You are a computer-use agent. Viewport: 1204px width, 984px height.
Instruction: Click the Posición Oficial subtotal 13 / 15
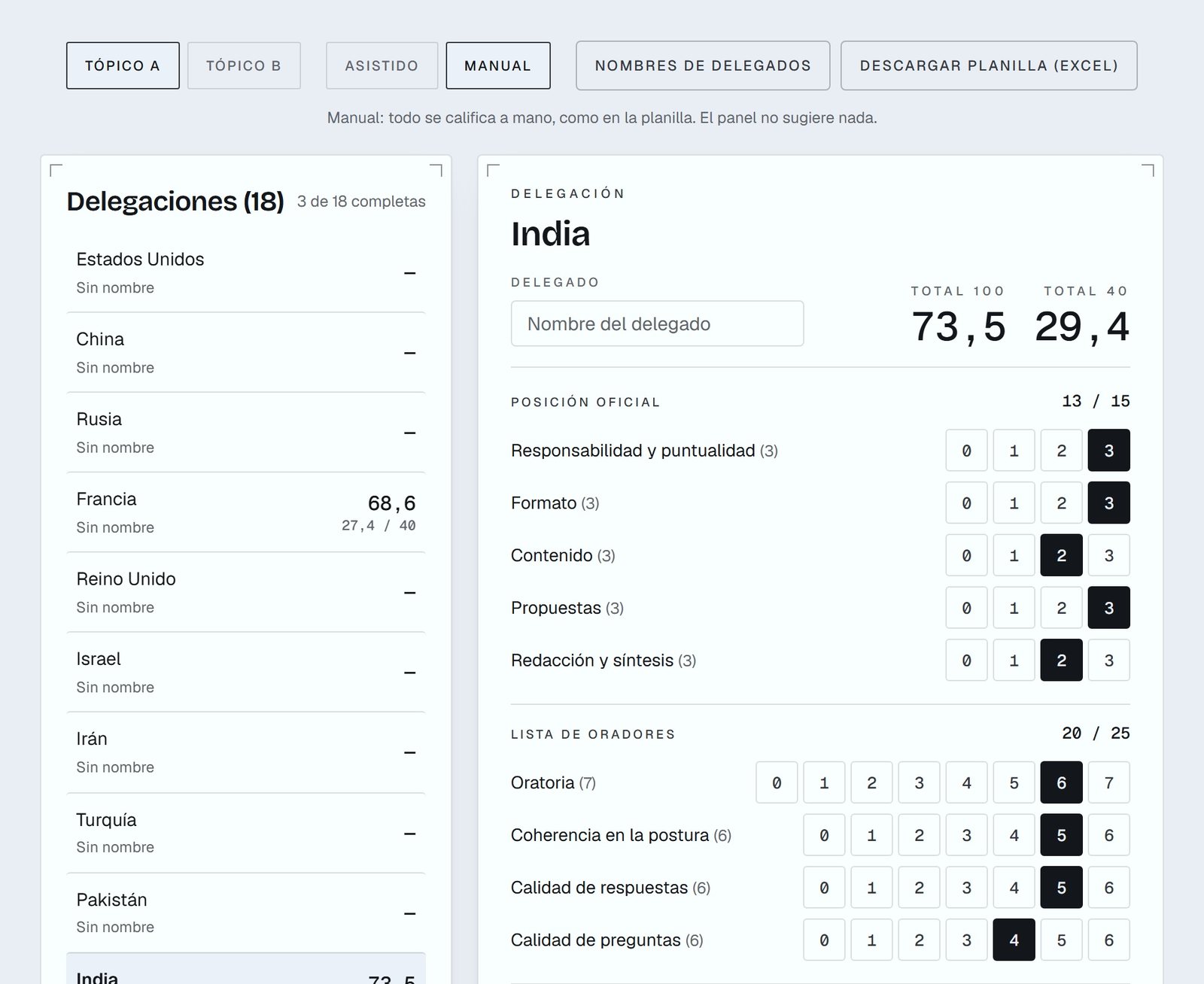pos(1096,401)
